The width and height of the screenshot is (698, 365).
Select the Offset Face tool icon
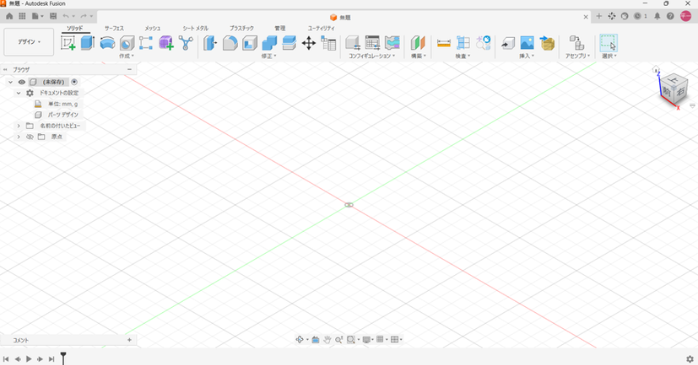click(x=289, y=43)
